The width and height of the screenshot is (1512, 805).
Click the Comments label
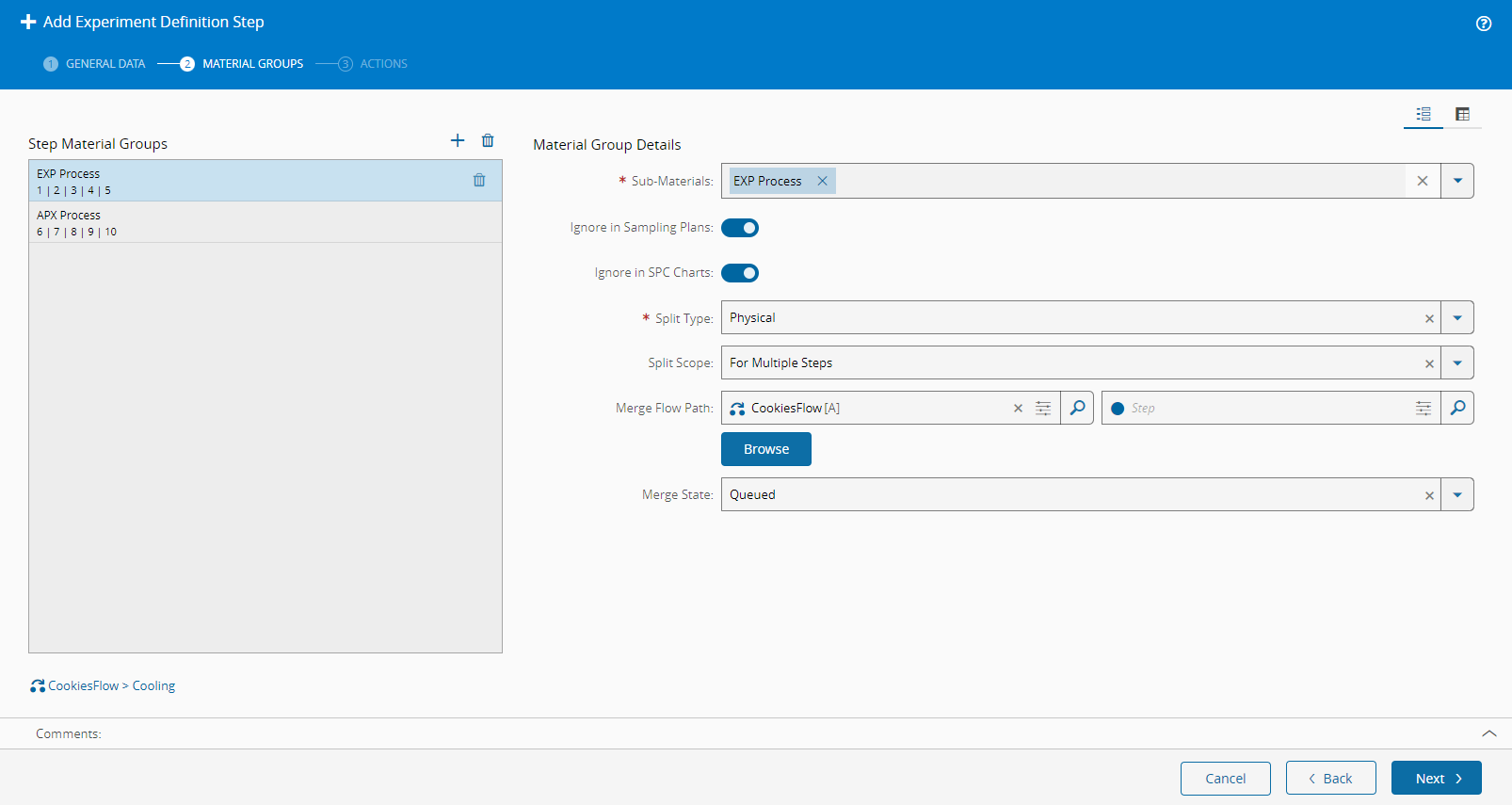(69, 733)
